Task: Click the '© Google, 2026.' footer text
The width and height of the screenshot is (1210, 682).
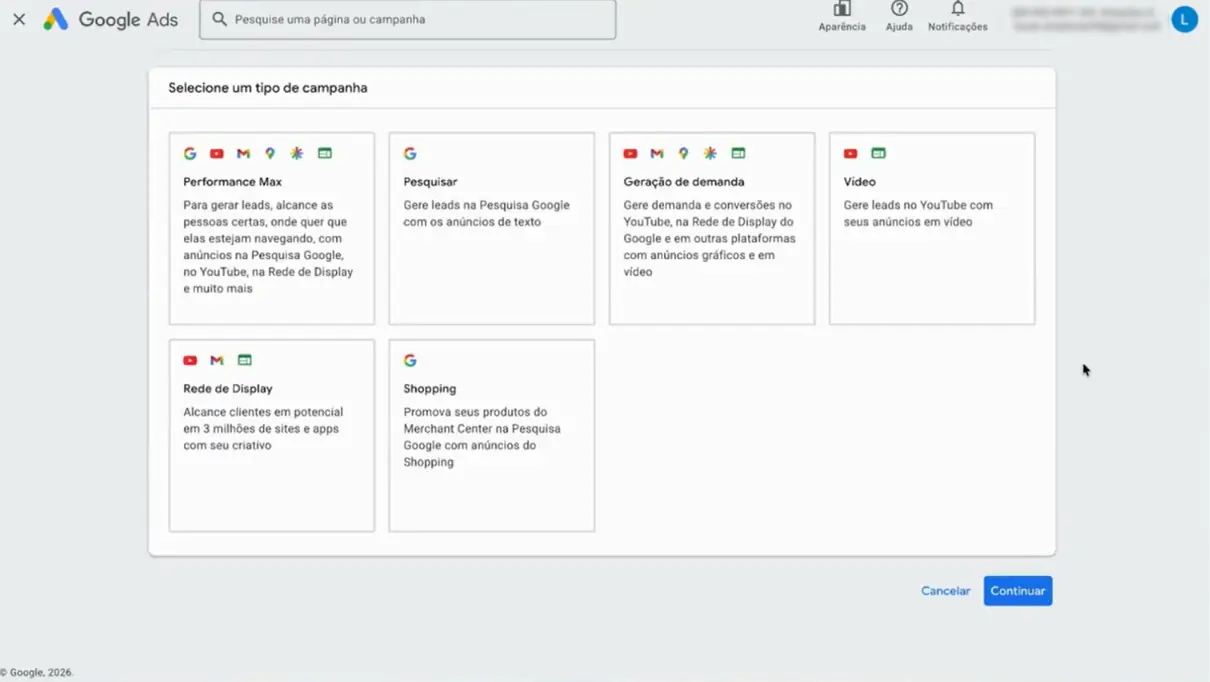Action: (37, 673)
